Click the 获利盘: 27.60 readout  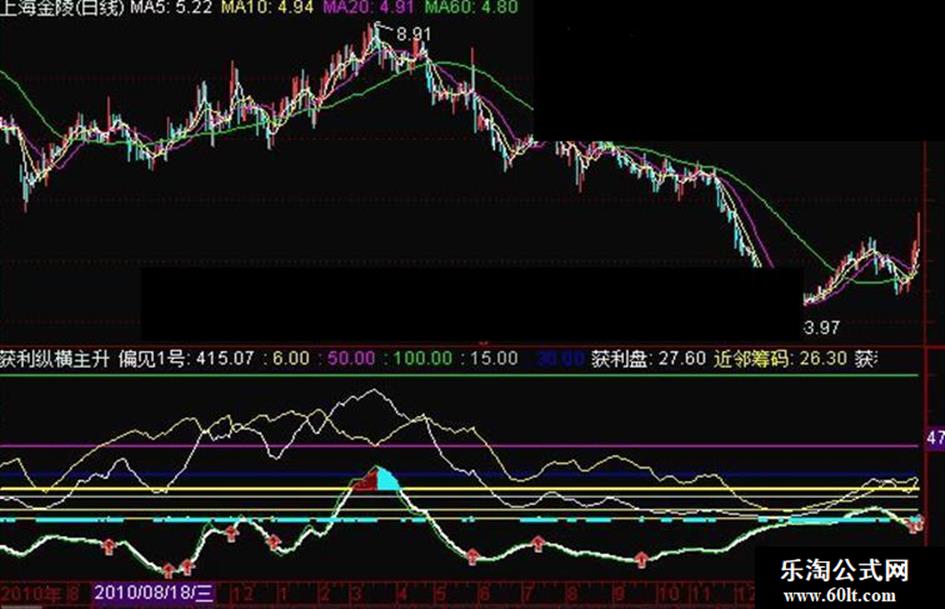(648, 359)
